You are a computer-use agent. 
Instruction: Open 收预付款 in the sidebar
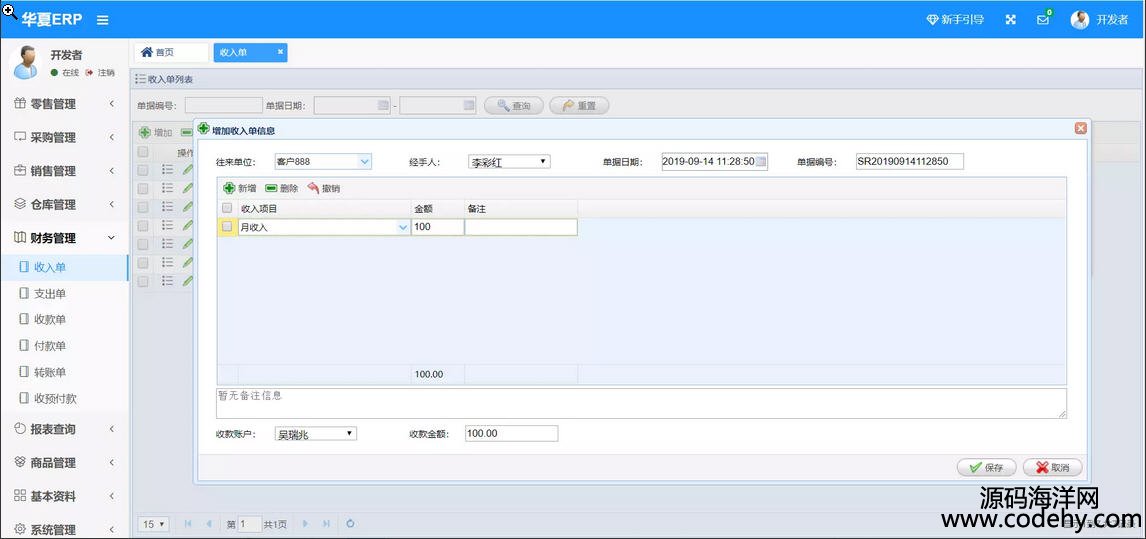64,399
